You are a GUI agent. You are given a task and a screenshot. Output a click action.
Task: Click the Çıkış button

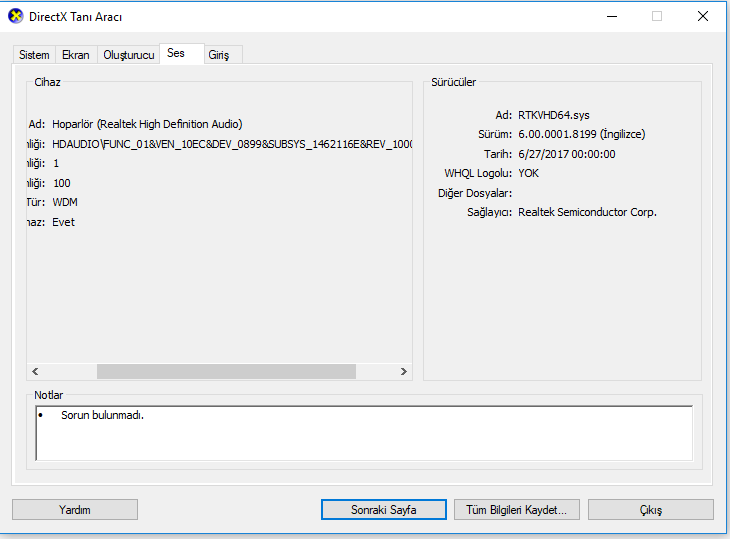[x=651, y=510]
